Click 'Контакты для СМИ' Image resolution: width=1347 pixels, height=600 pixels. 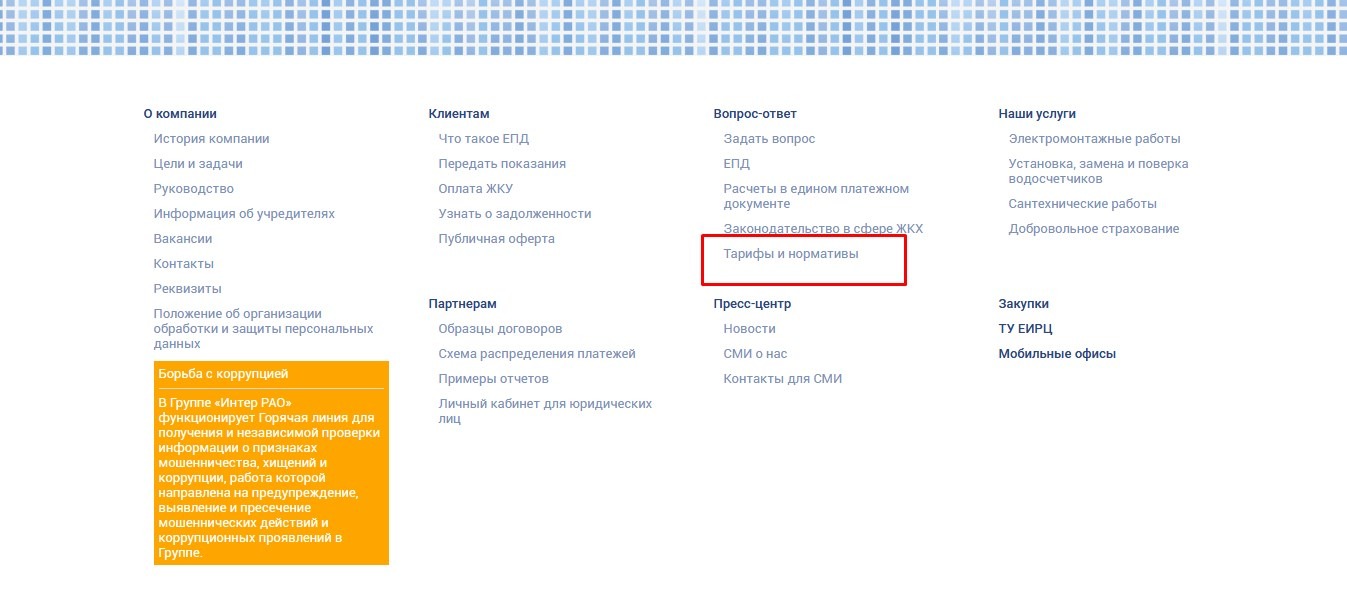pos(783,379)
